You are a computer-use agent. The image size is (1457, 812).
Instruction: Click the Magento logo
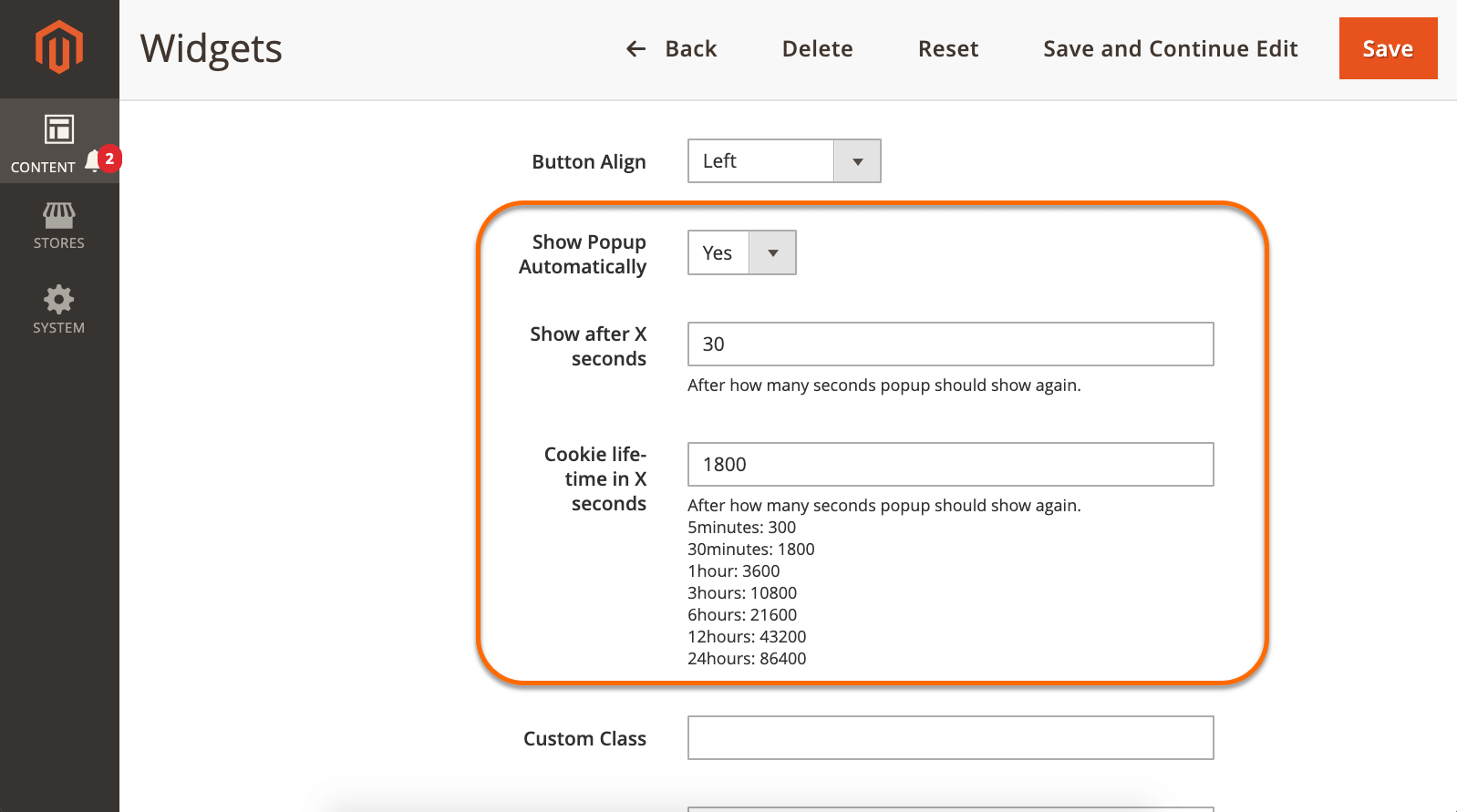59,46
